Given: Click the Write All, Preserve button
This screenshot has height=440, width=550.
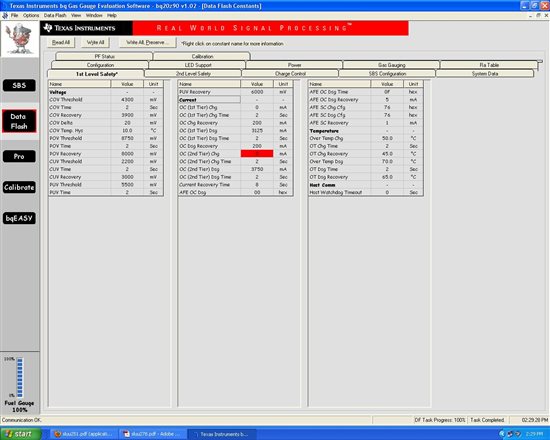Looking at the screenshot, I should (147, 42).
